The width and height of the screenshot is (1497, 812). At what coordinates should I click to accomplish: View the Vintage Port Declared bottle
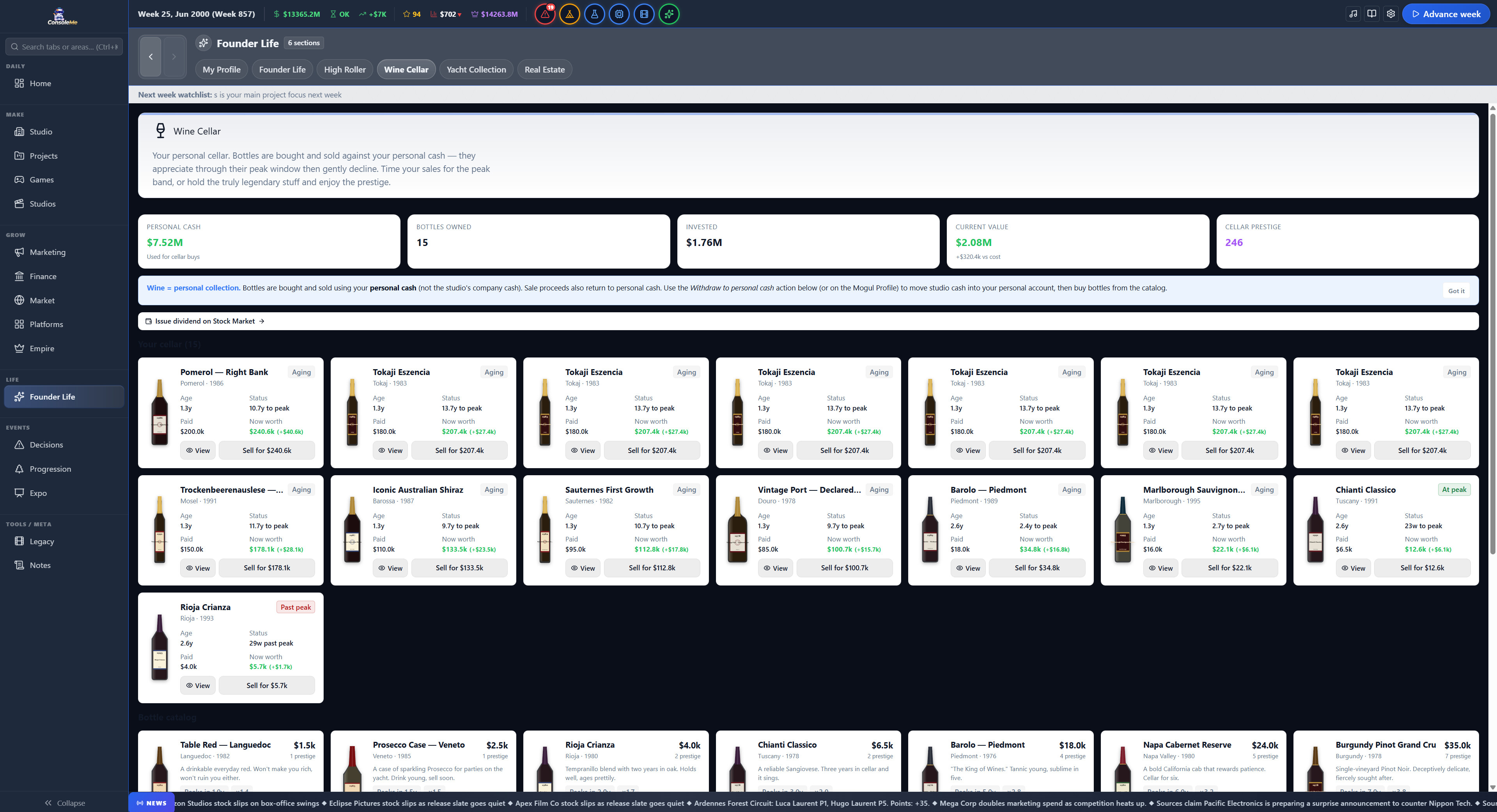(x=775, y=568)
